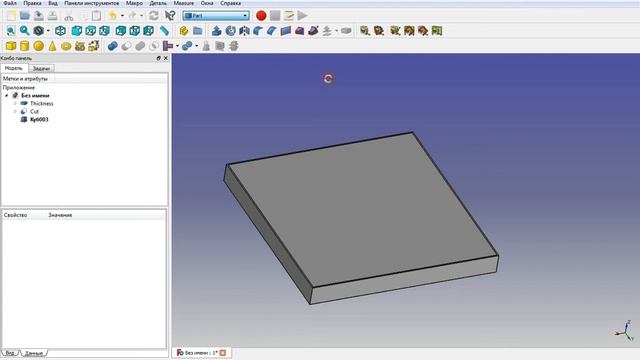Select the Ruled surface tool icon

pos(286,31)
